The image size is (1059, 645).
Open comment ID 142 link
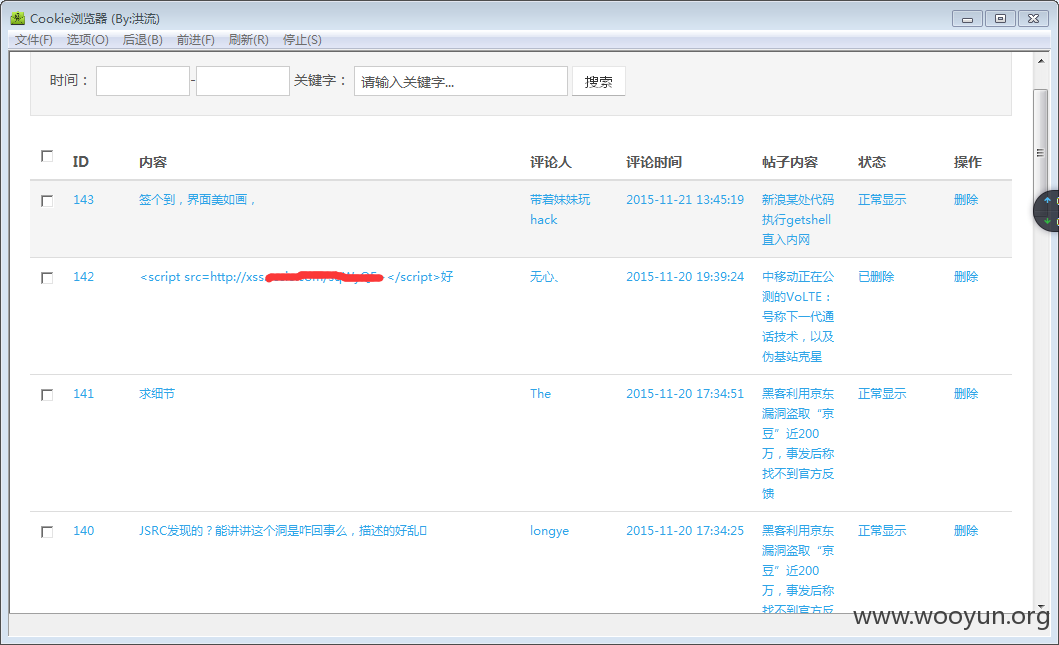[83, 276]
